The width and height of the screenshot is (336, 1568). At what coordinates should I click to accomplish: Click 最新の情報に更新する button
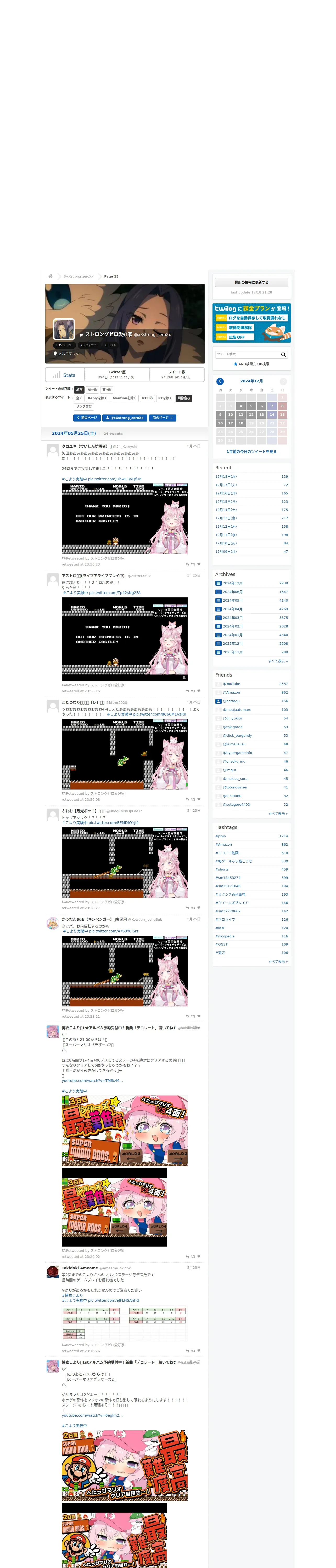[251, 283]
